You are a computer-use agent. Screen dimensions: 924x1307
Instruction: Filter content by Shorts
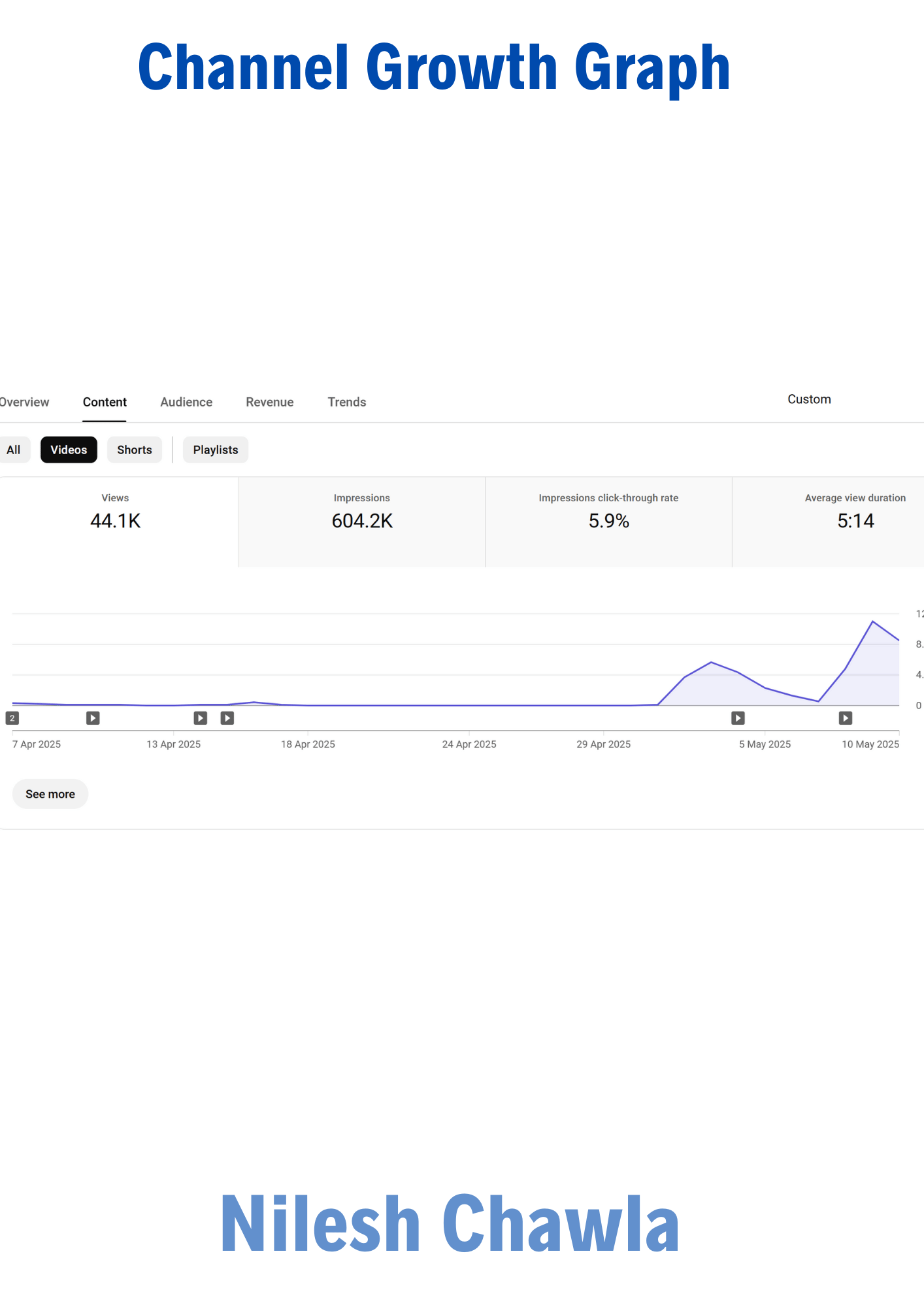coord(134,450)
